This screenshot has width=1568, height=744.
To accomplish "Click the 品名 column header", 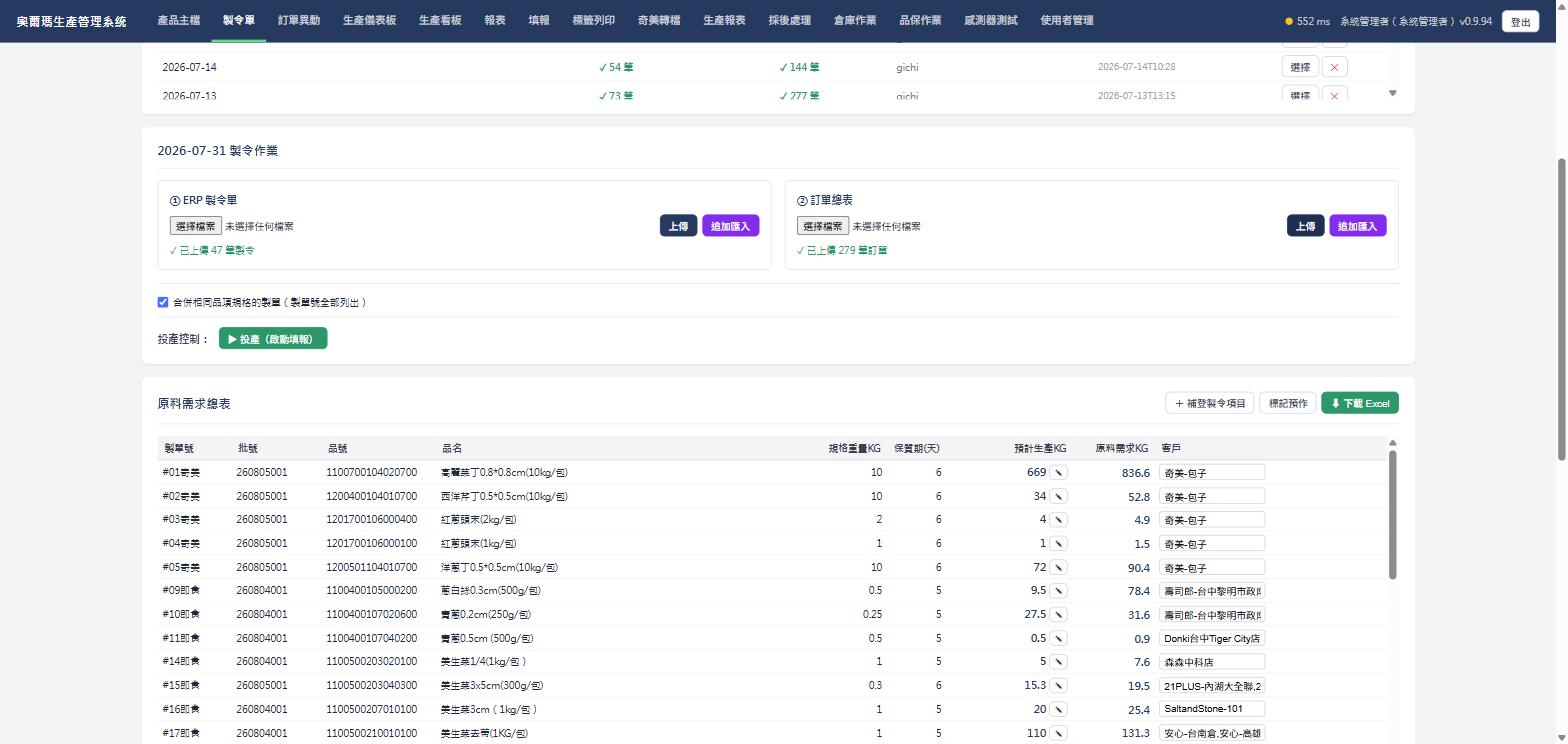I will tap(452, 448).
